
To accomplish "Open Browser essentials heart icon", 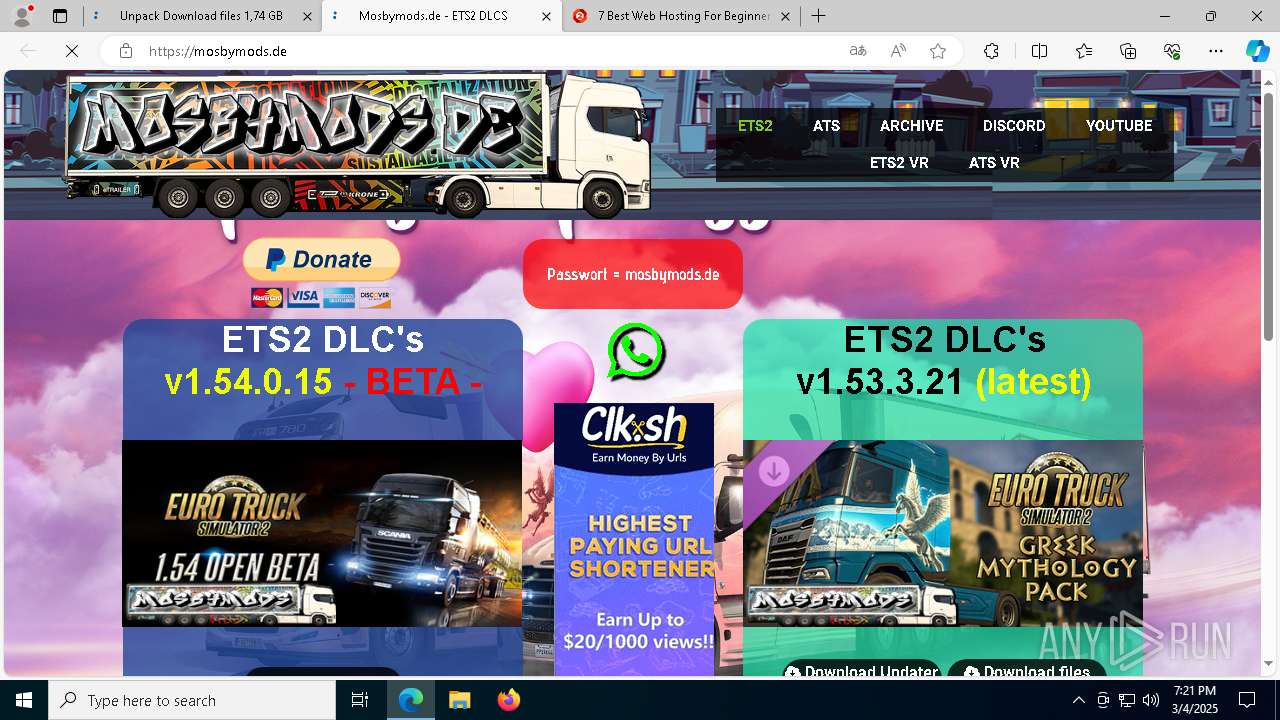I will tap(1172, 51).
